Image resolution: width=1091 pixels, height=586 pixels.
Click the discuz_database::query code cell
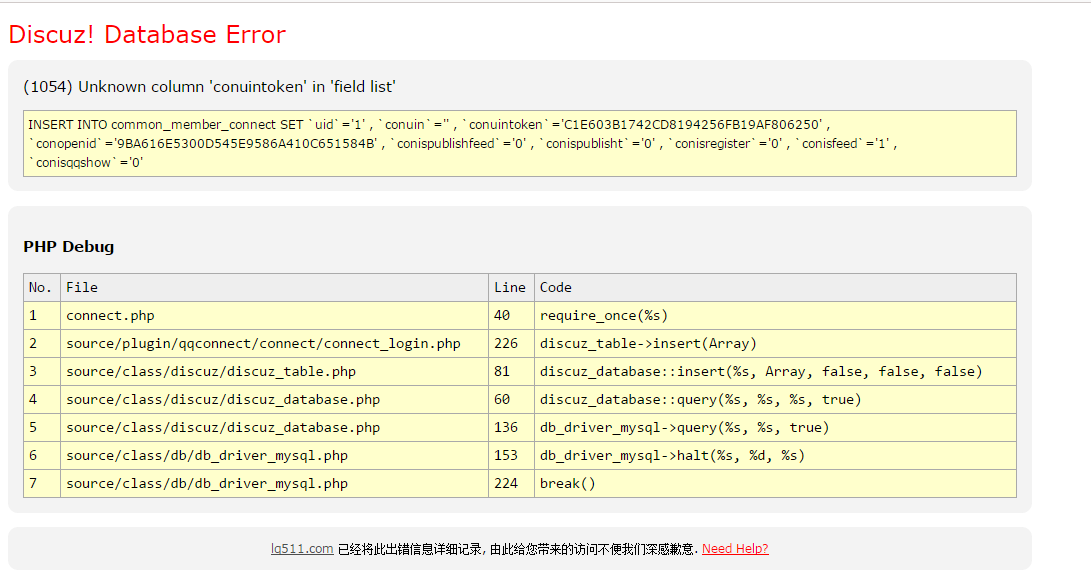click(x=700, y=400)
